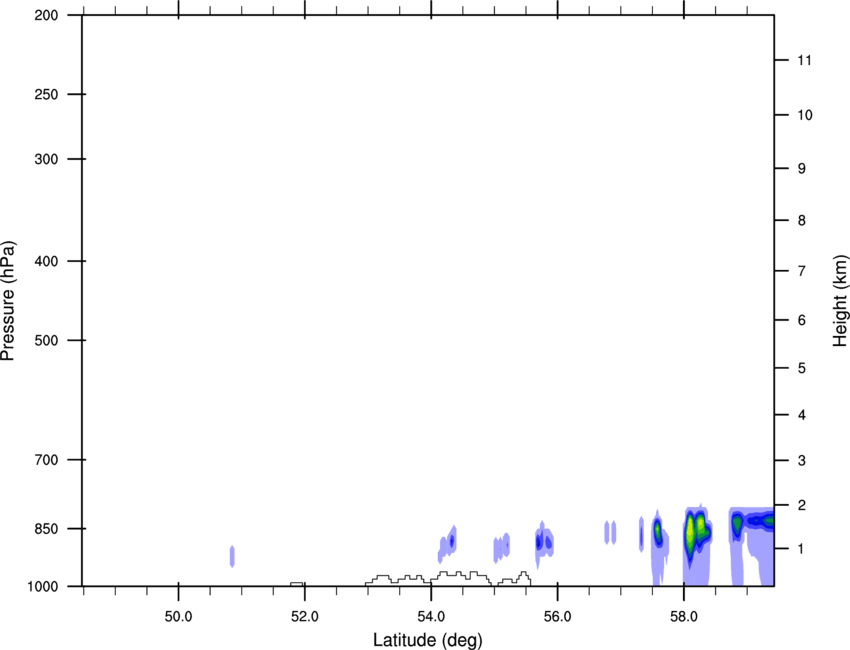850x650 pixels.
Task: Pick the 9 km height label
Action: [802, 169]
